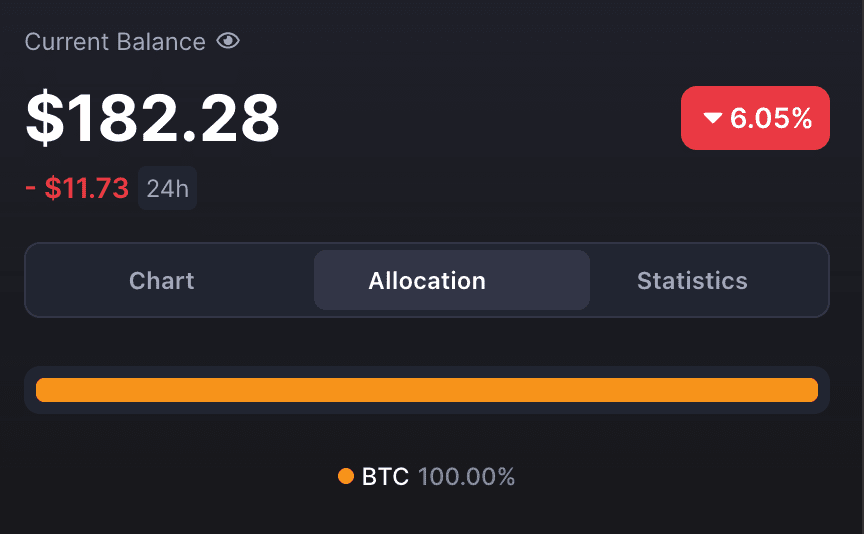864x534 pixels.
Task: Open the Statistics tab
Action: pyautogui.click(x=692, y=281)
